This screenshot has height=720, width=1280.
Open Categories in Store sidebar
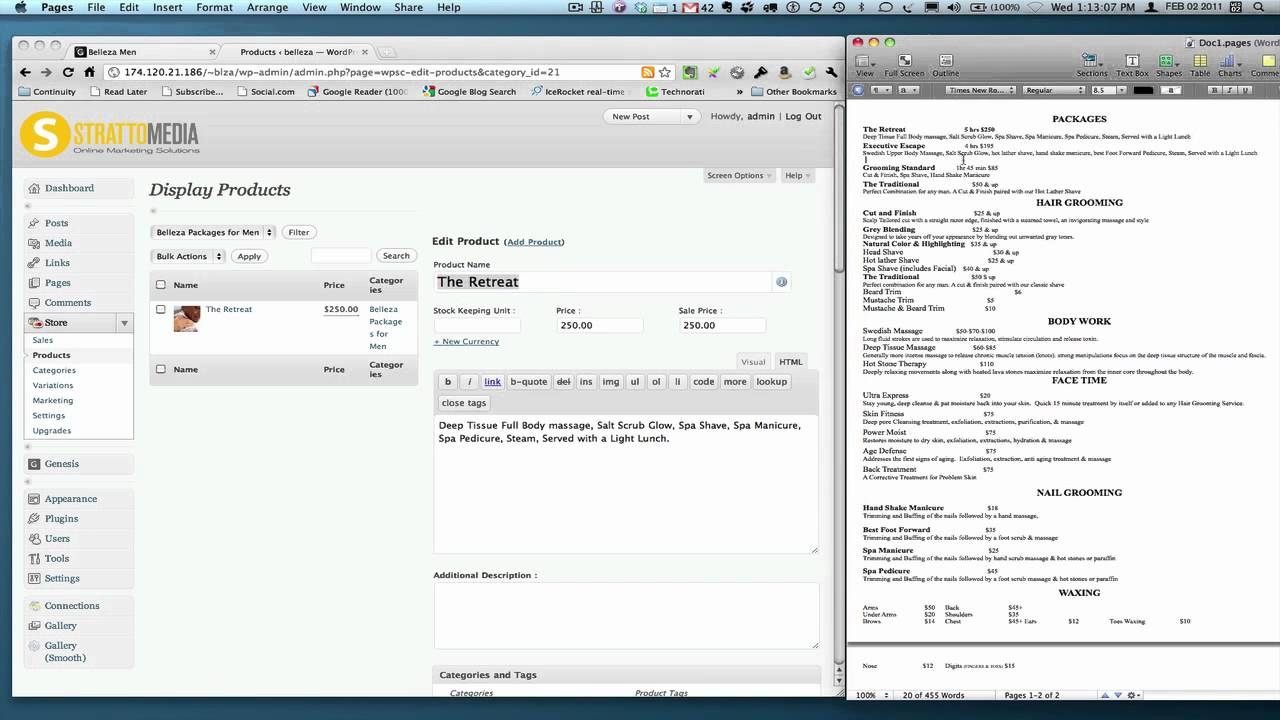click(54, 370)
